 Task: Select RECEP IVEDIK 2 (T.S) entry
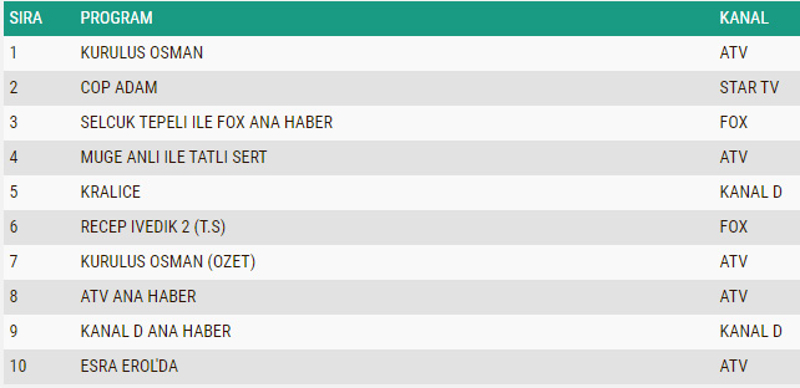153,227
